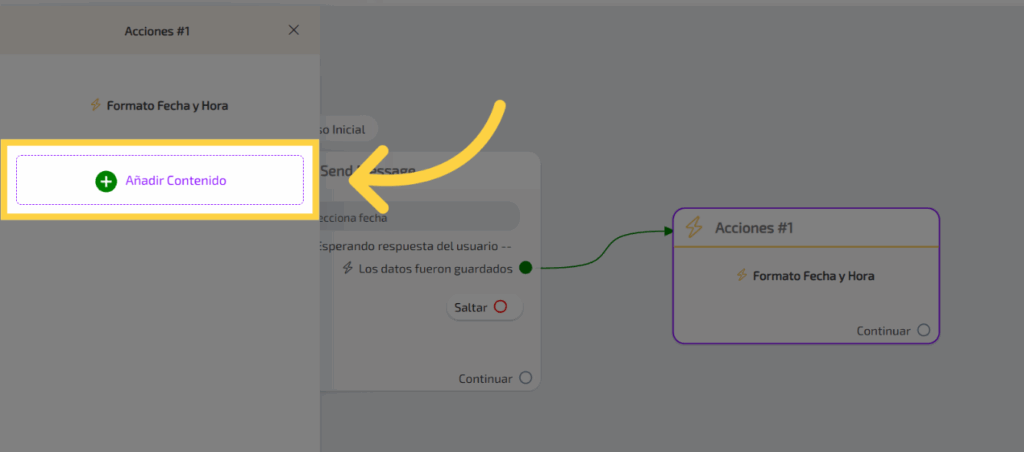The image size is (1024, 452).
Task: Click green connector dot after Los datos fueron guardados
Action: (525, 267)
